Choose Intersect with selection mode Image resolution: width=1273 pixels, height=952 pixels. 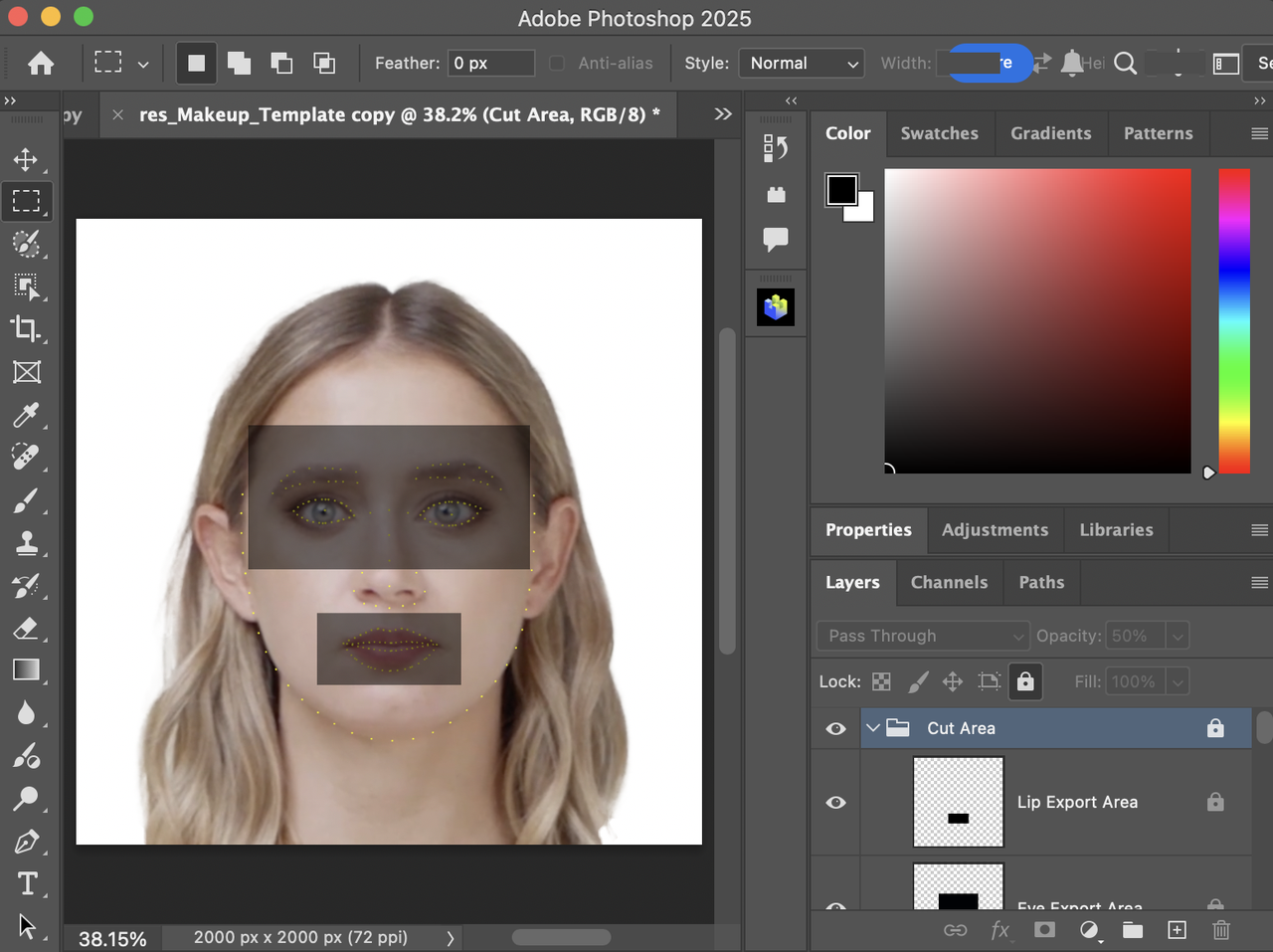(324, 64)
